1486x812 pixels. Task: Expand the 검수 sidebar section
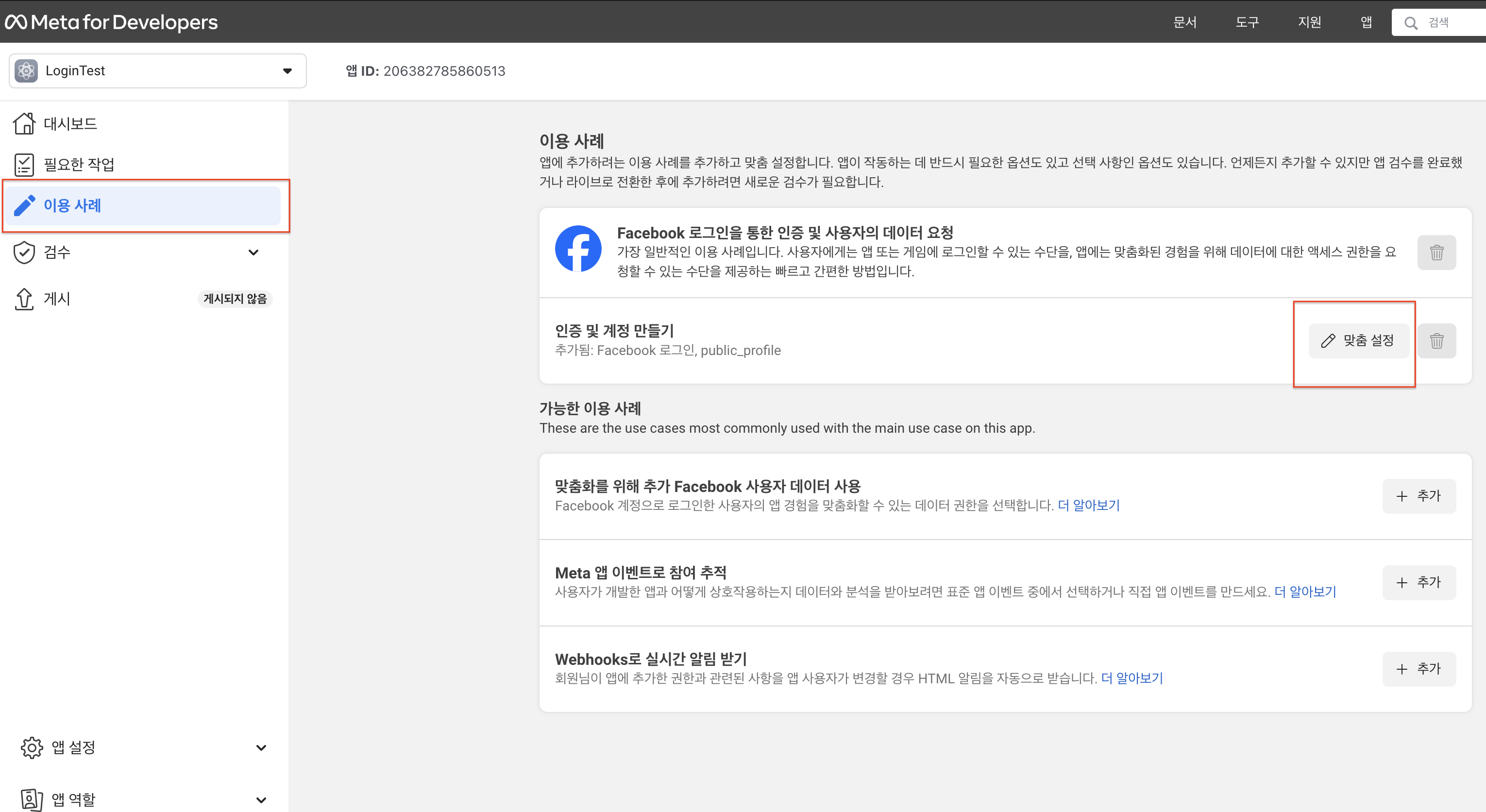pos(253,252)
